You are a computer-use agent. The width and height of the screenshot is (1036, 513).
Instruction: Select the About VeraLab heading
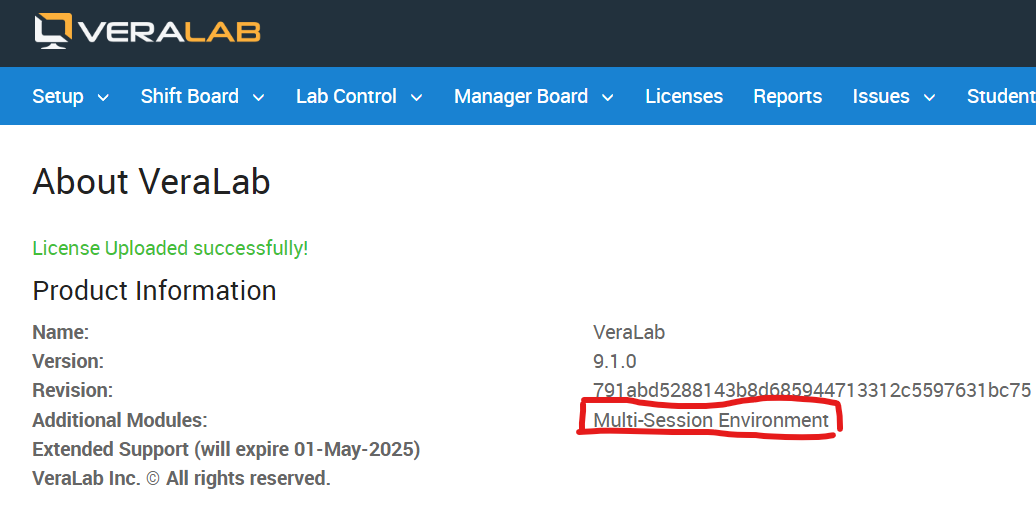click(151, 181)
